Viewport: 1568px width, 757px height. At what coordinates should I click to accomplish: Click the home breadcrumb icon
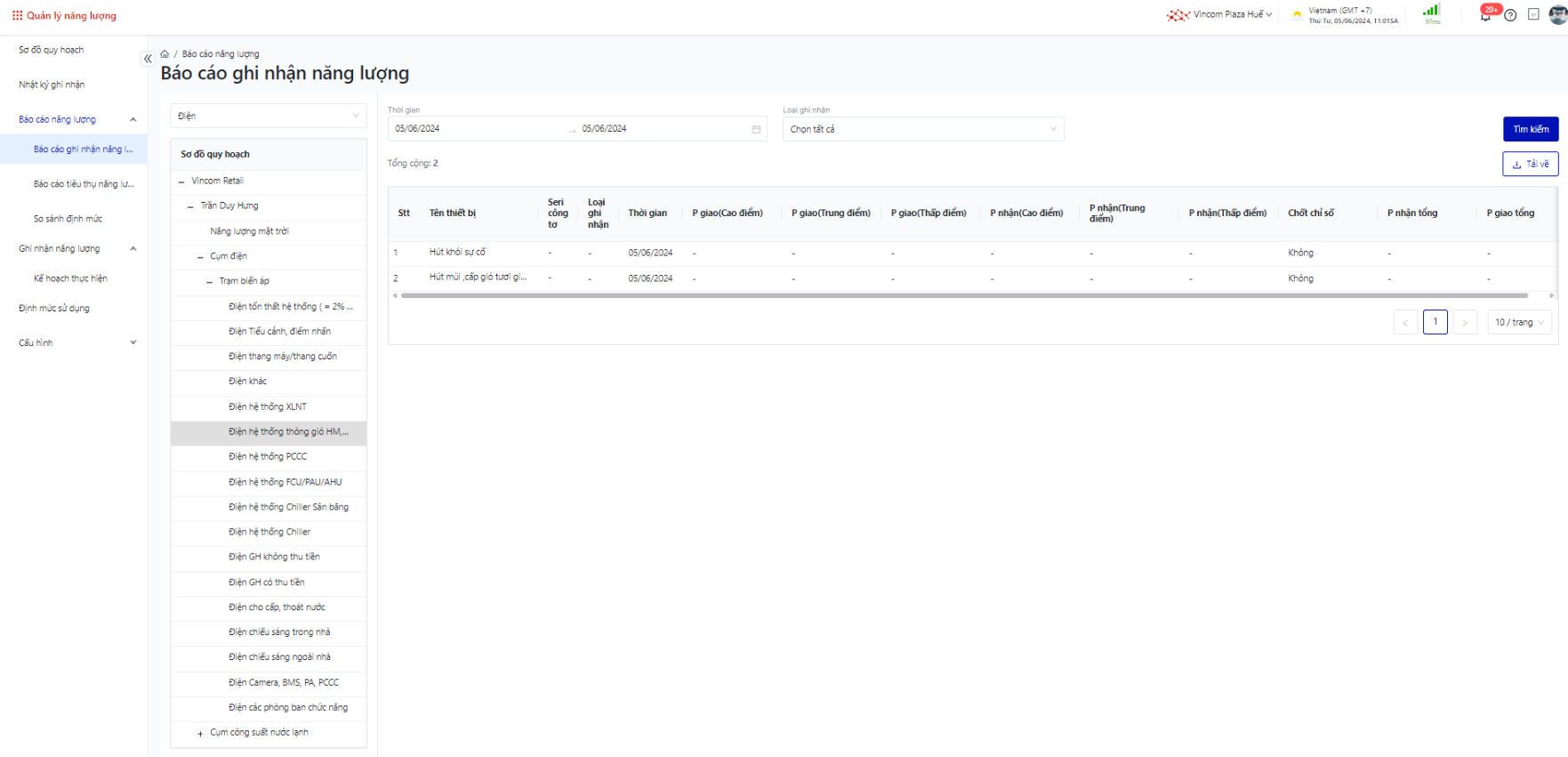pyautogui.click(x=165, y=54)
